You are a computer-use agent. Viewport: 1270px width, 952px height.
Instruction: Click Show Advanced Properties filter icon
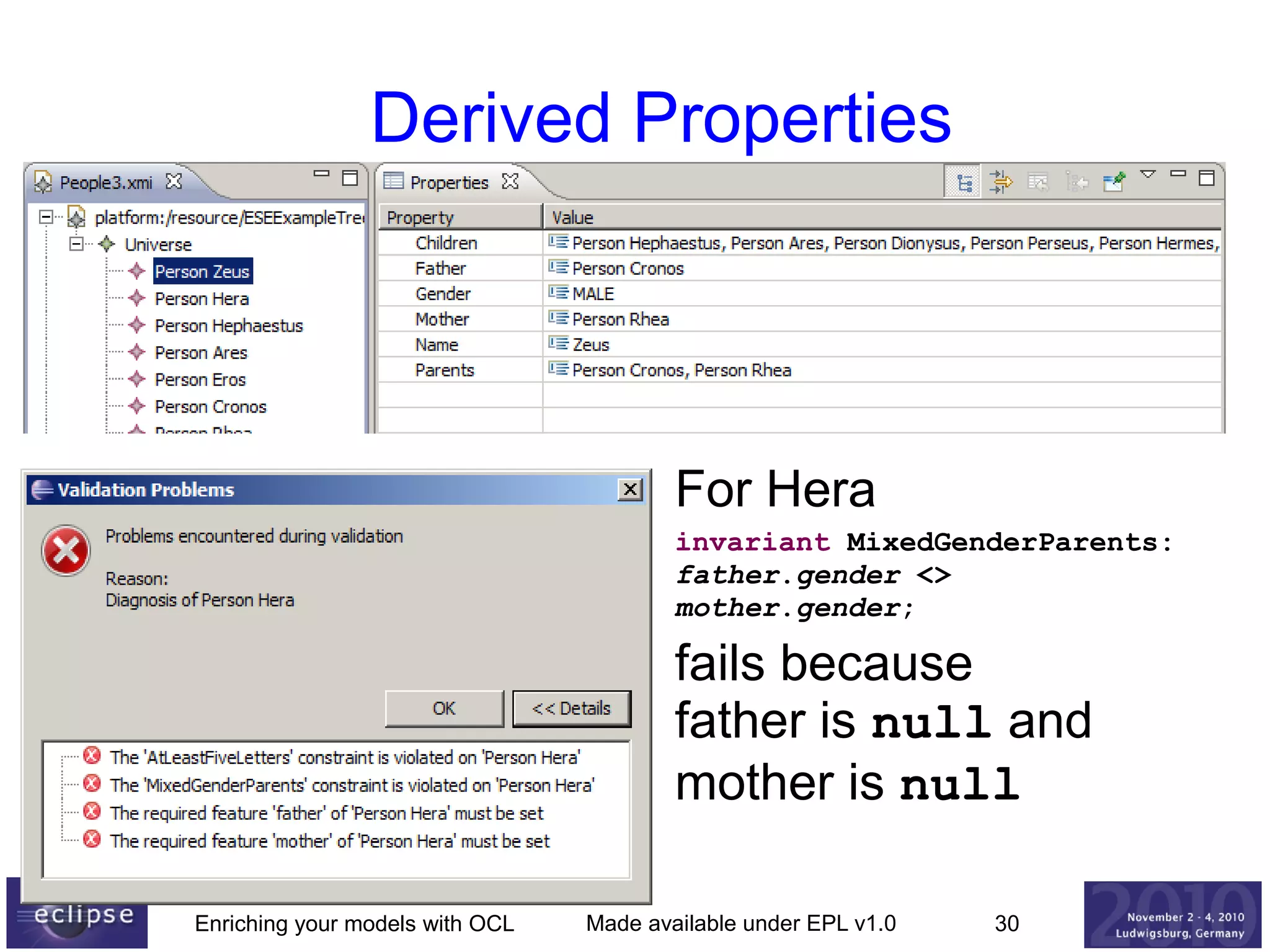1001,182
